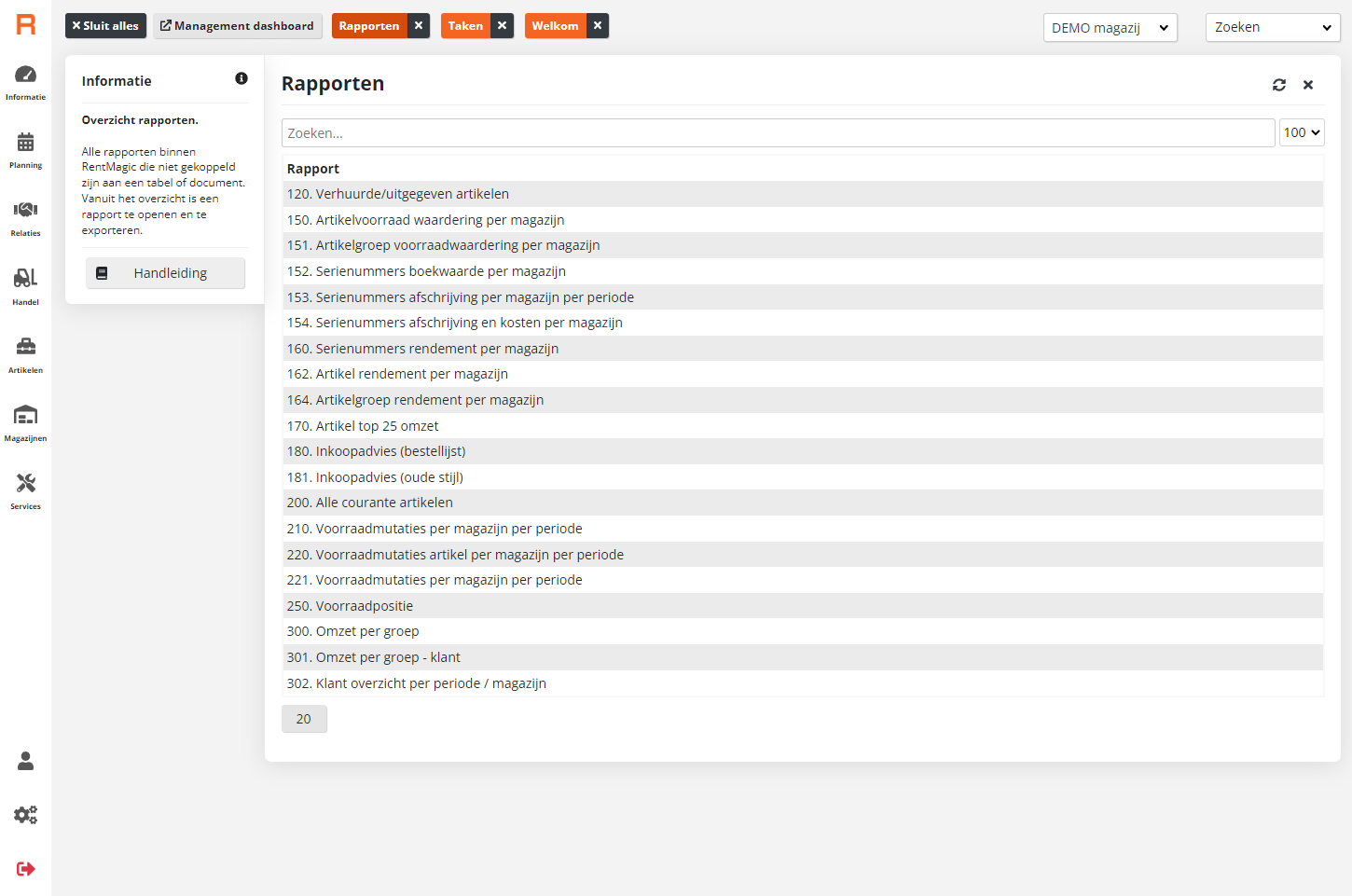
Task: Open report 220. Voorraadmutaties artikel per magazijn
Action: 803,555
